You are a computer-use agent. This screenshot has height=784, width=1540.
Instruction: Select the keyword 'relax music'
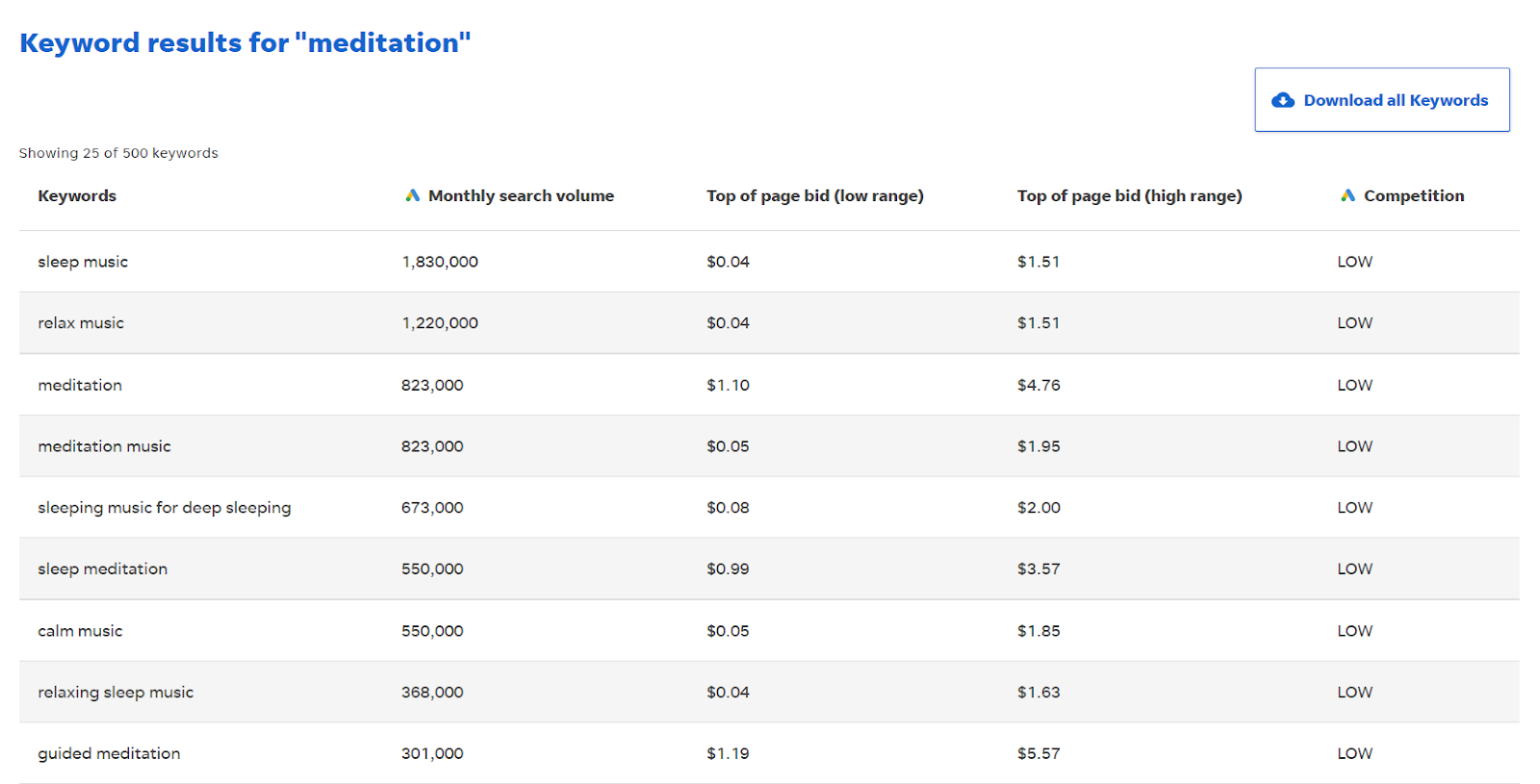[x=81, y=323]
